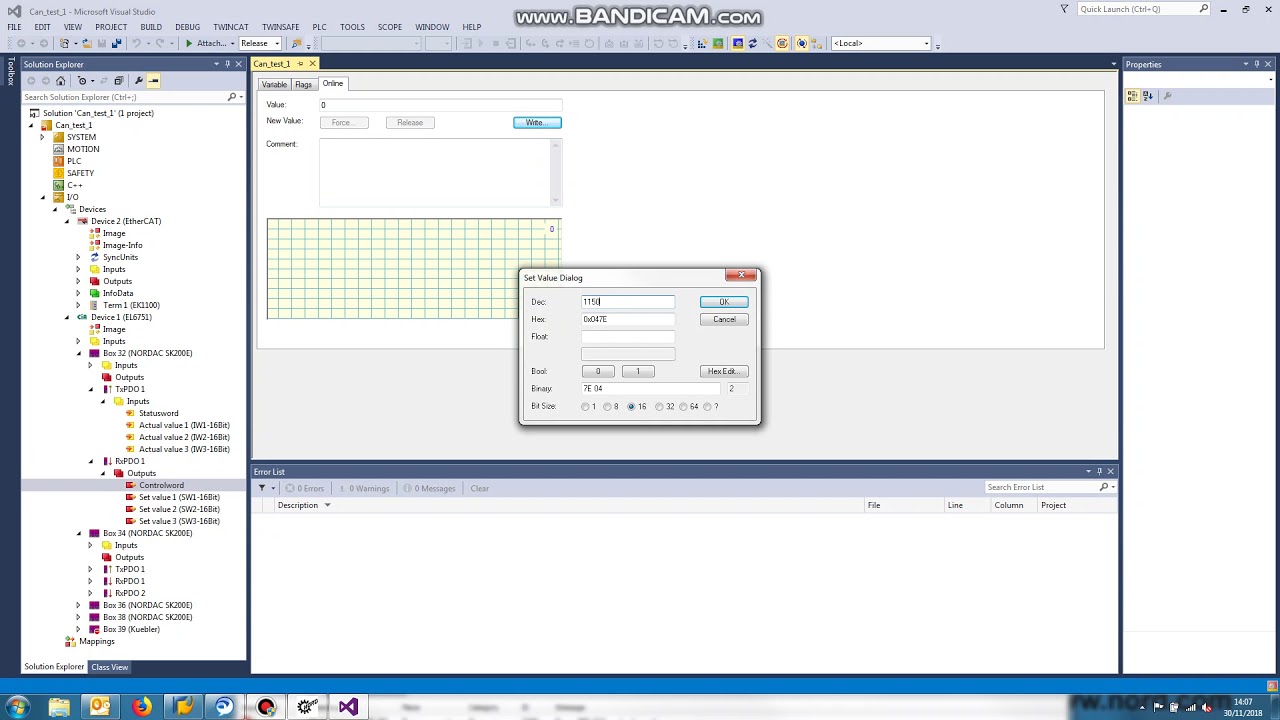This screenshot has height=720, width=1280.
Task: Click the Hex value input field
Action: (627, 319)
